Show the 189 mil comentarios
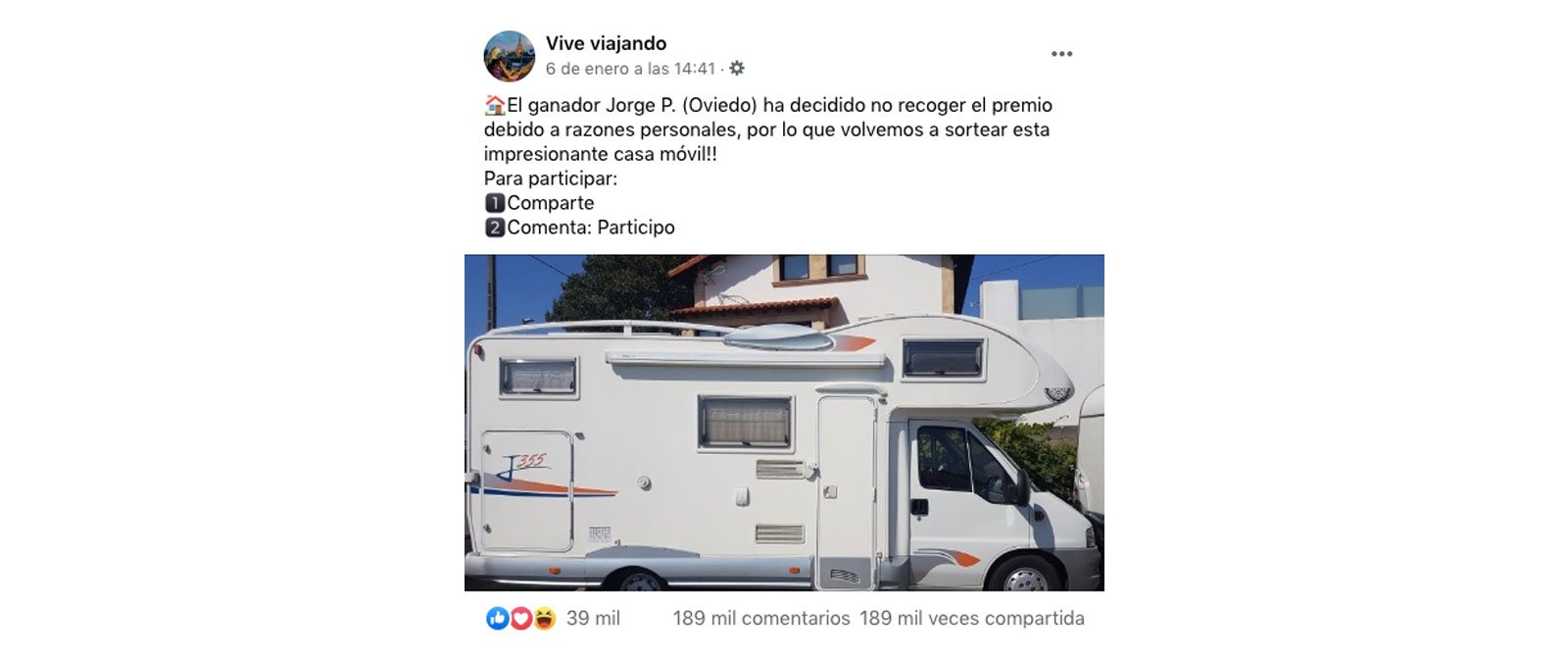Viewport: 1568px width, 662px height. [761, 619]
